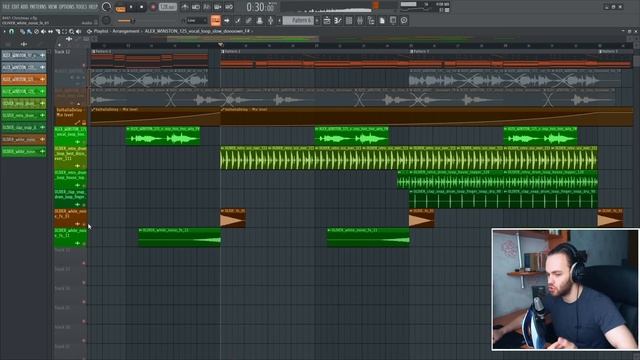Open the PATTERNS menu

(38, 7)
